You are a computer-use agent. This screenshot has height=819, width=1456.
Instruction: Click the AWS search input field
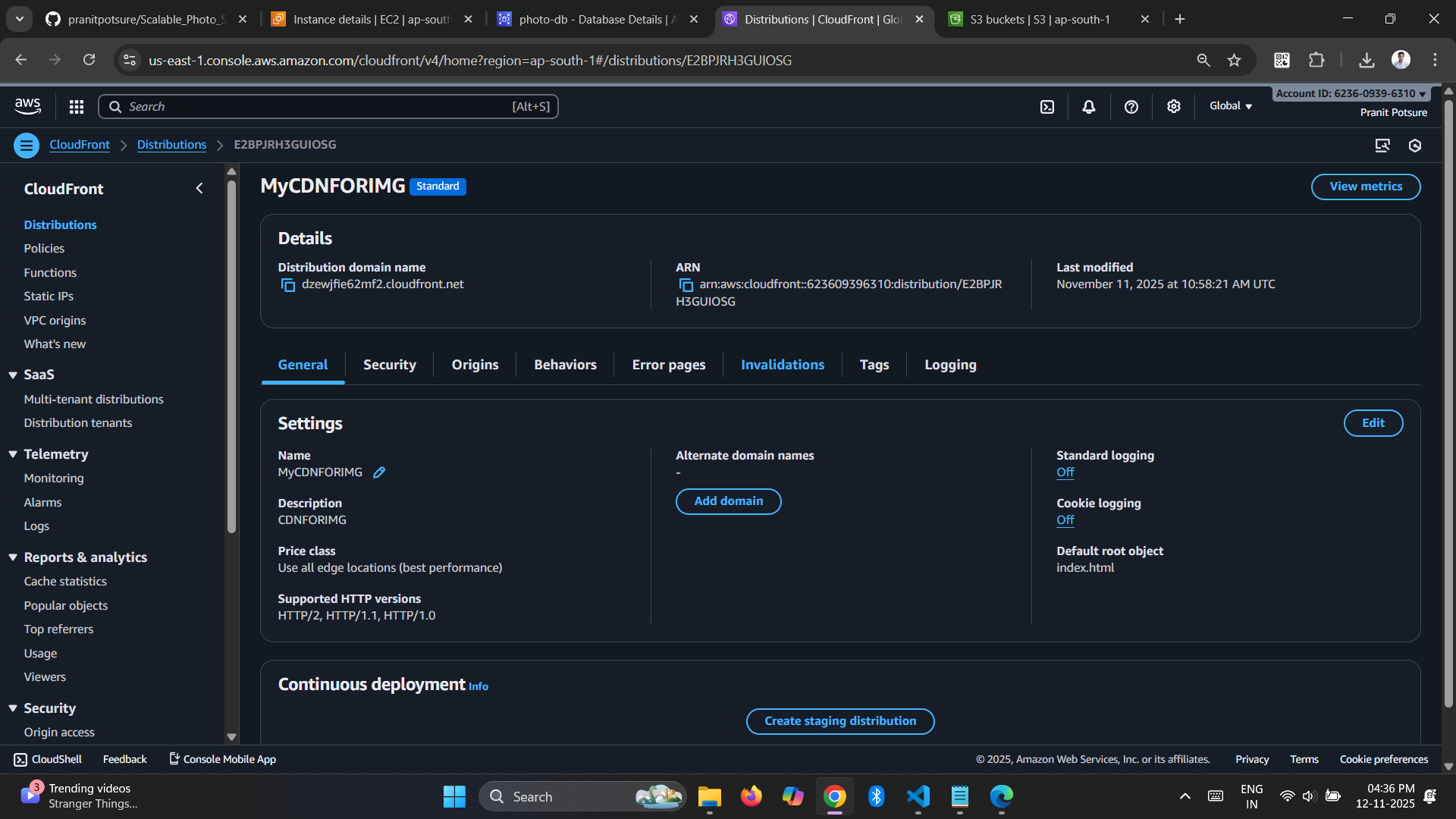pos(328,107)
